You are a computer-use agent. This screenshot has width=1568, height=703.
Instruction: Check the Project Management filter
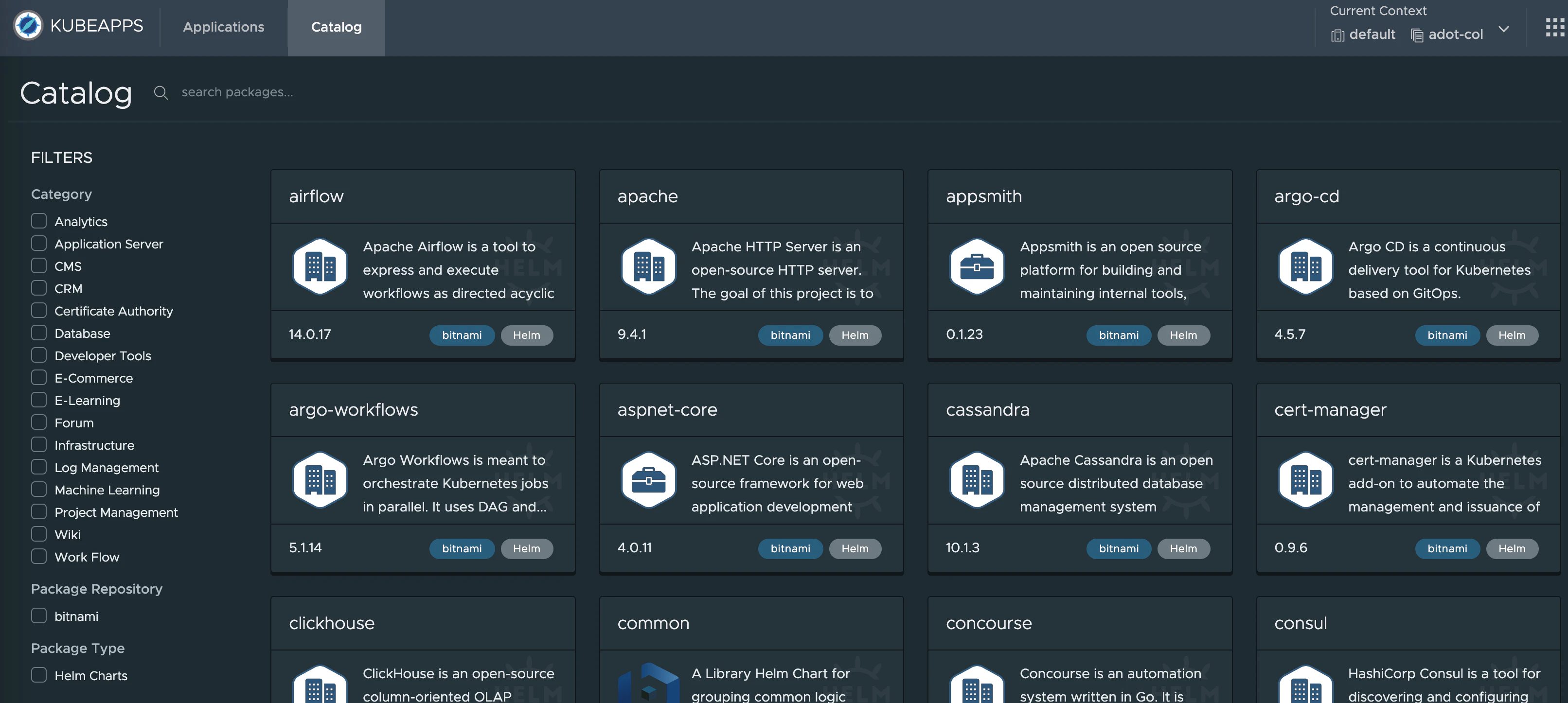(x=39, y=511)
